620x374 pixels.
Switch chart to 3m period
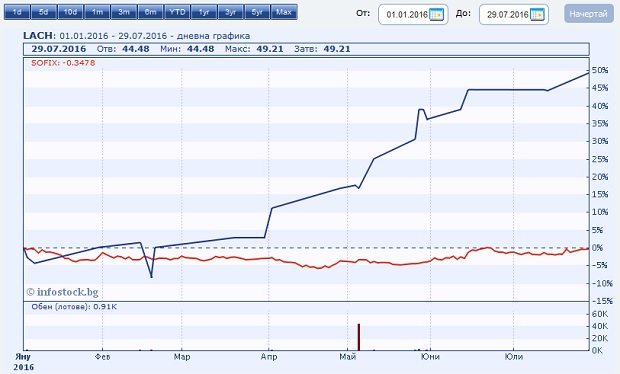click(x=124, y=12)
